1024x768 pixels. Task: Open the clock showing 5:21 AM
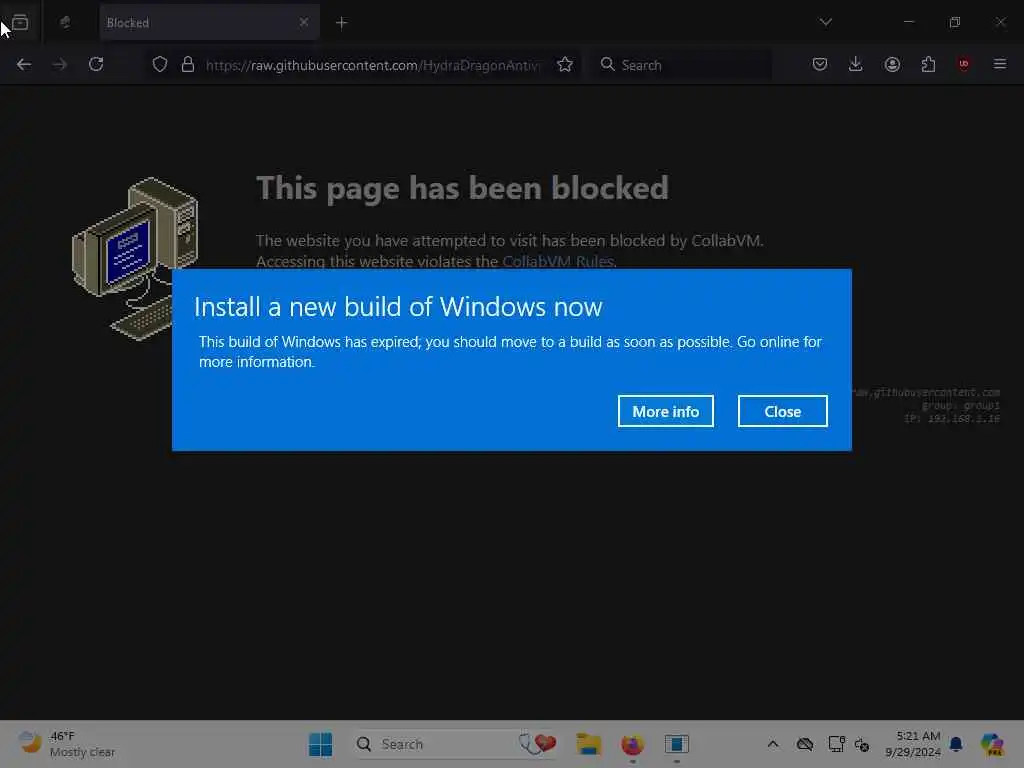tap(913, 744)
